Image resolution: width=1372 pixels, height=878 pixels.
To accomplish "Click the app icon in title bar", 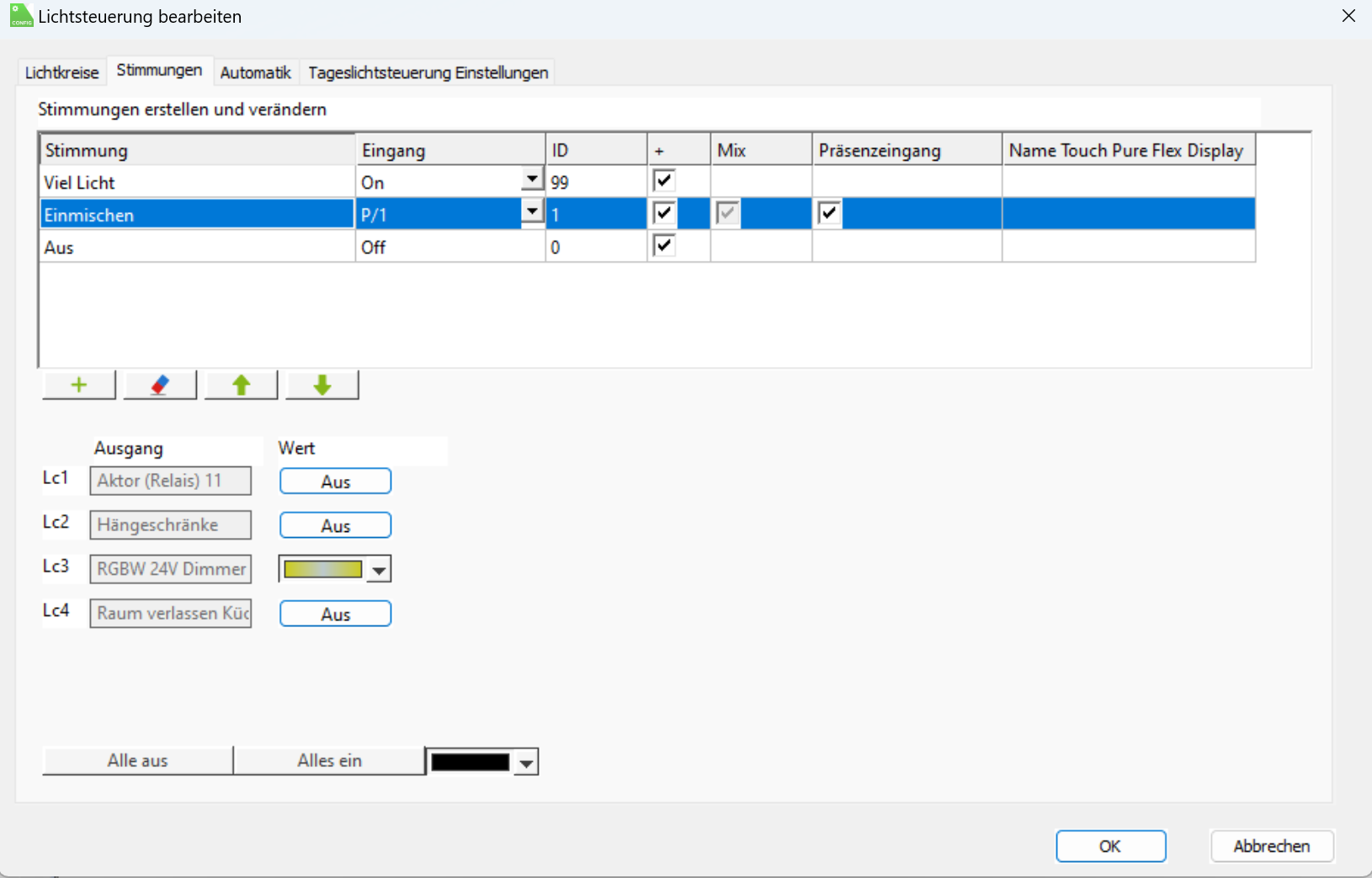I will coord(21,16).
